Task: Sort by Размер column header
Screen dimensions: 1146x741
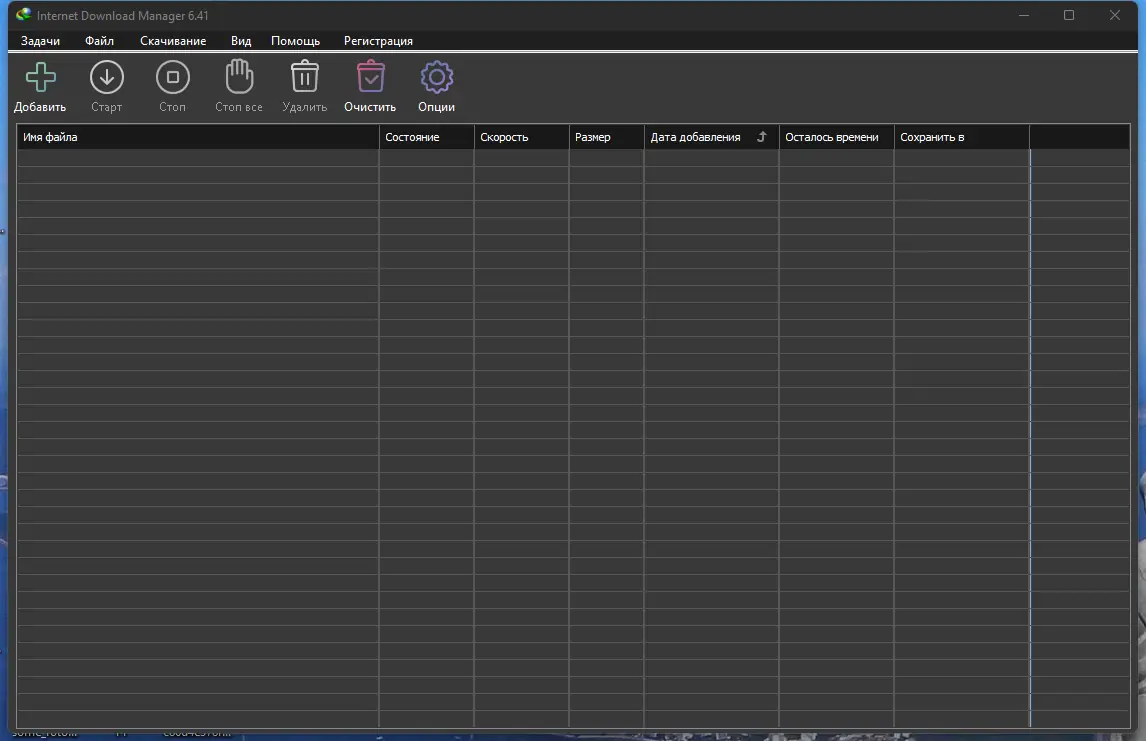Action: [x=607, y=137]
